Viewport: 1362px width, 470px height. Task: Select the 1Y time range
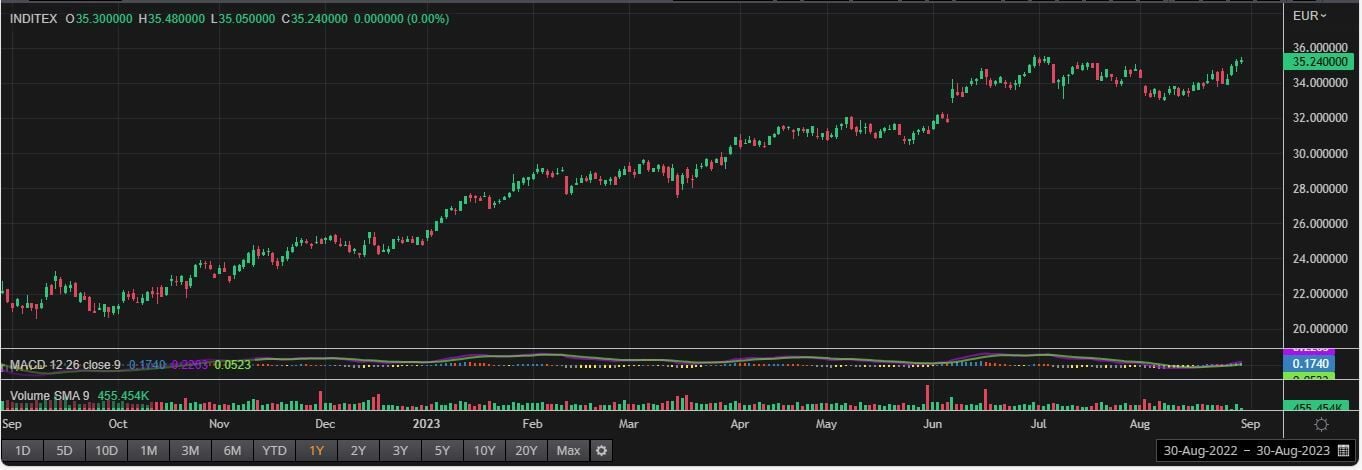316,451
